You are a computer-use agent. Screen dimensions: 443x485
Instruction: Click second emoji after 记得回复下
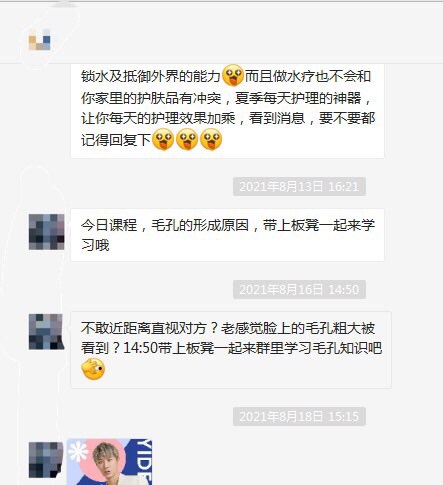click(x=187, y=139)
